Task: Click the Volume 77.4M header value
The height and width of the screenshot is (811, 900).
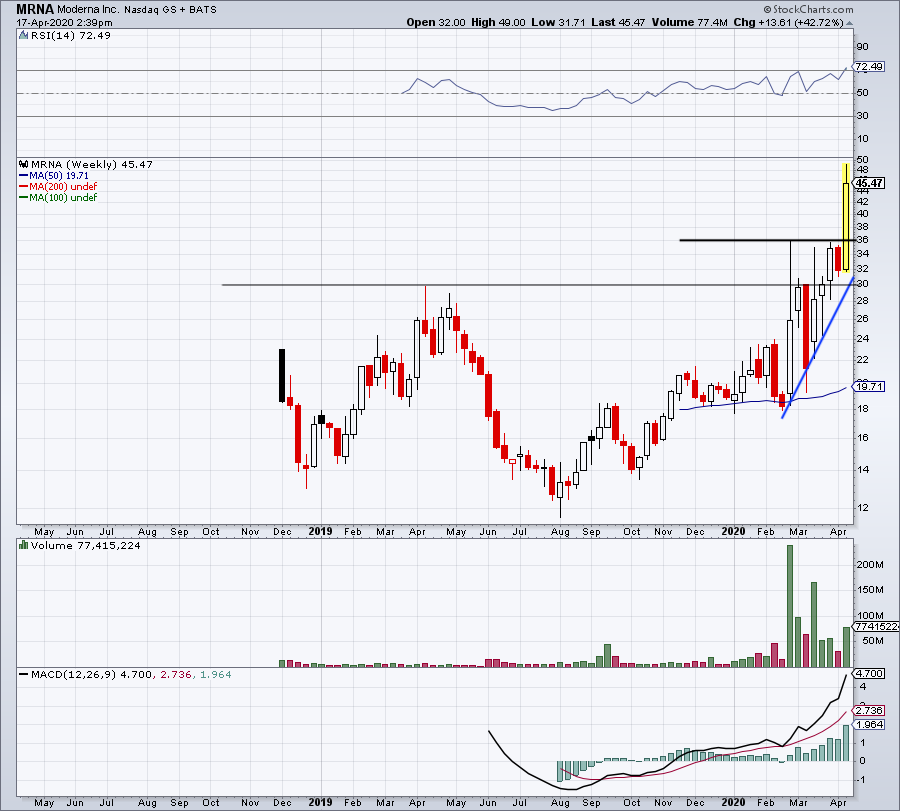Action: 689,22
